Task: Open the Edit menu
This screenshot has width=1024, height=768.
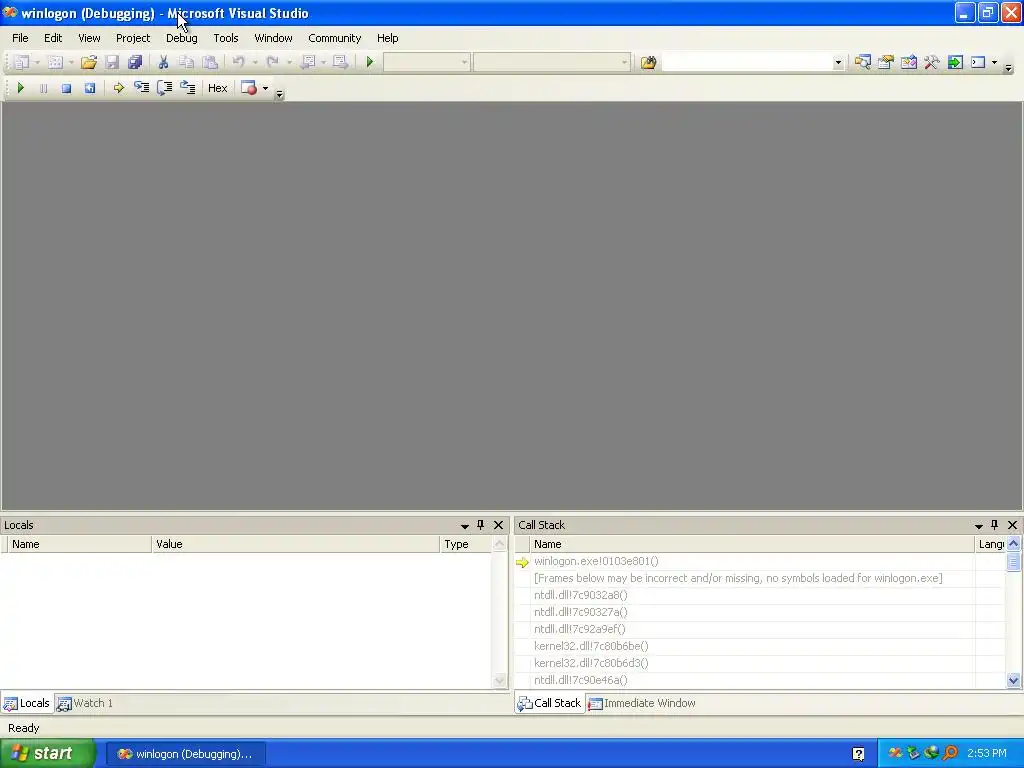Action: 53,38
